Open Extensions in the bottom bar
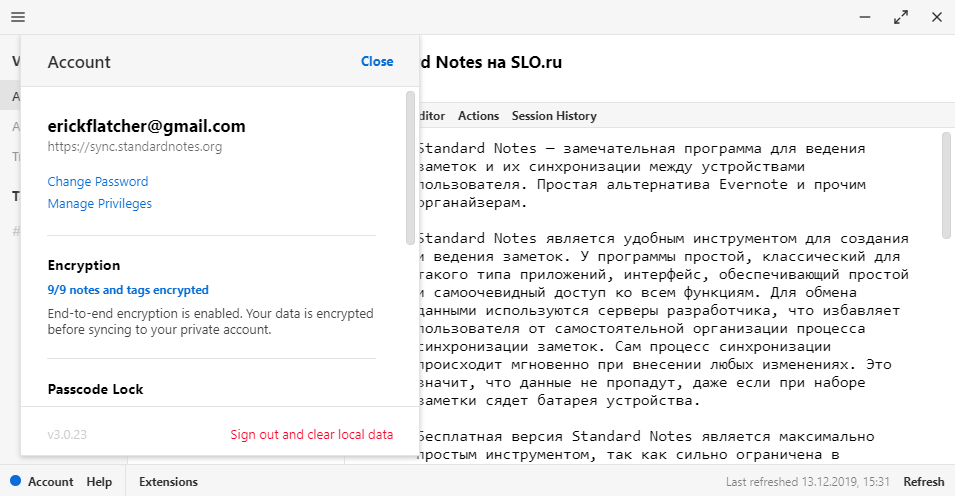955x496 pixels. (x=168, y=481)
